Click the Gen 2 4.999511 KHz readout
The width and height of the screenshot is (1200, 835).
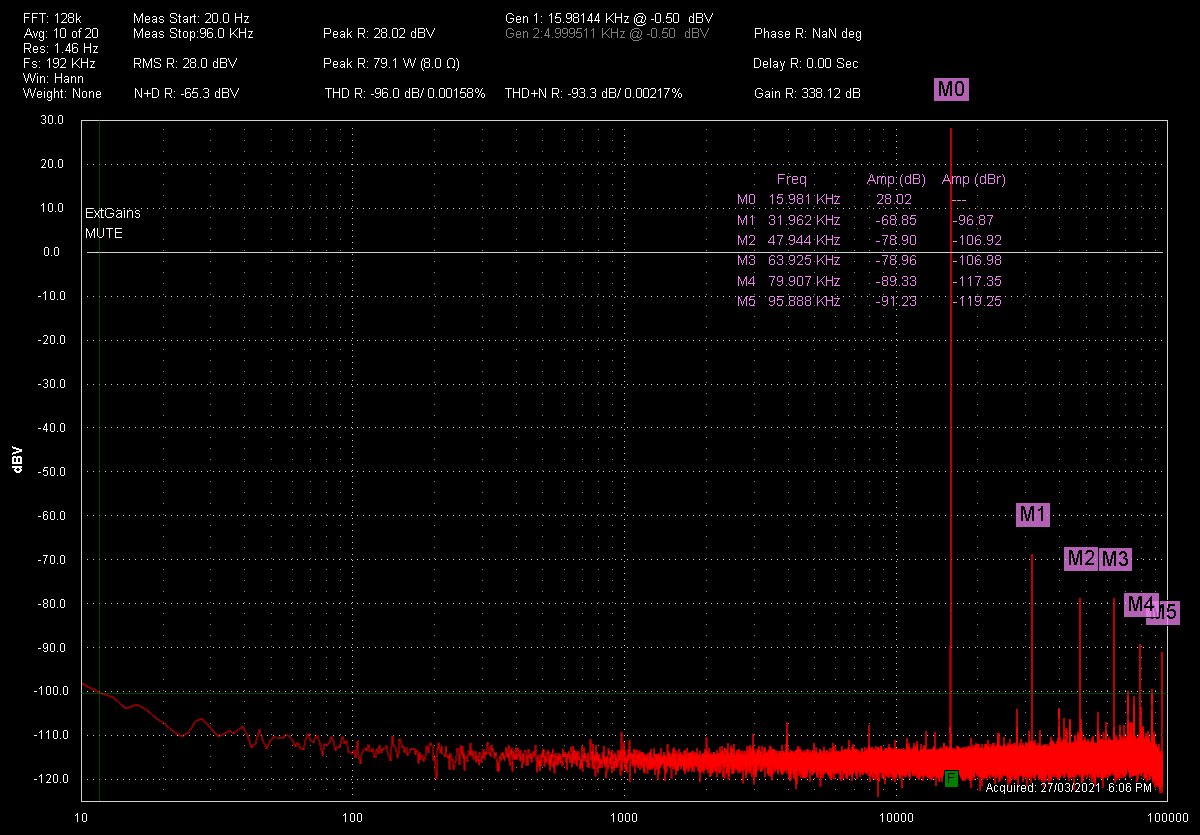click(x=608, y=33)
